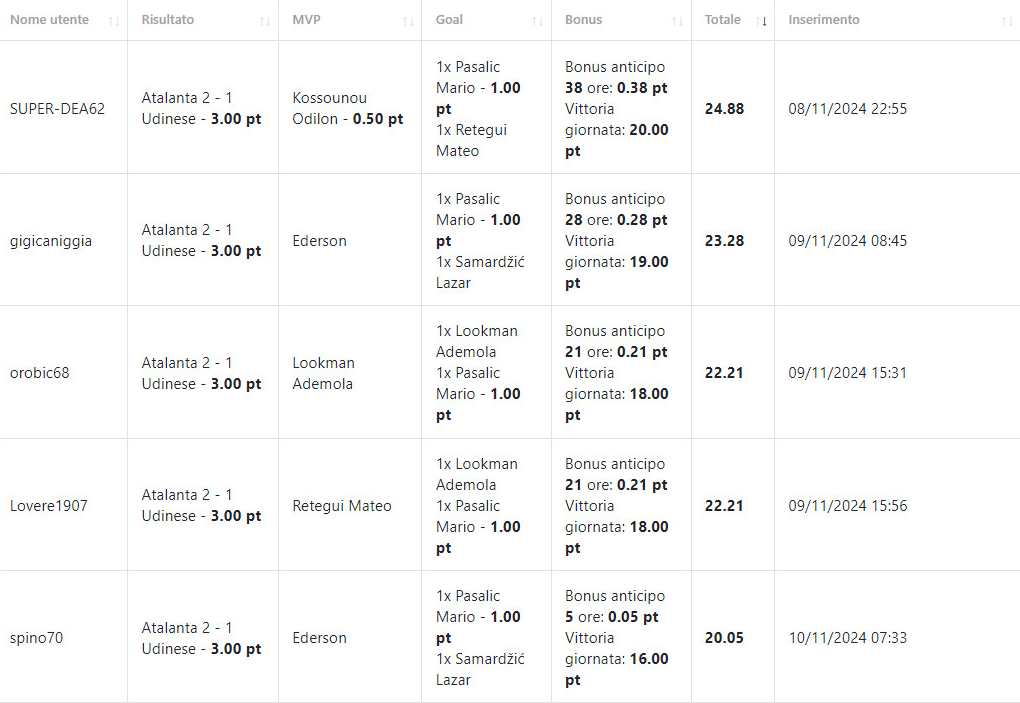
Task: Select the gigicaniggia username cell
Action: pyautogui.click(x=50, y=241)
